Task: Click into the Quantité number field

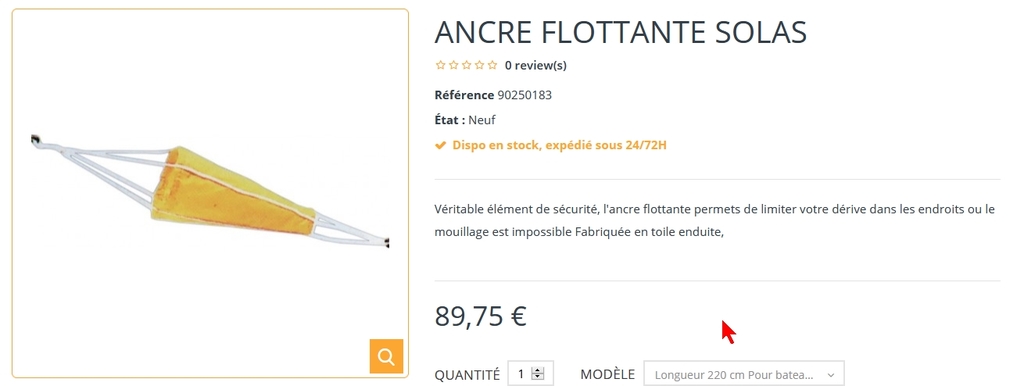Action: pos(521,374)
